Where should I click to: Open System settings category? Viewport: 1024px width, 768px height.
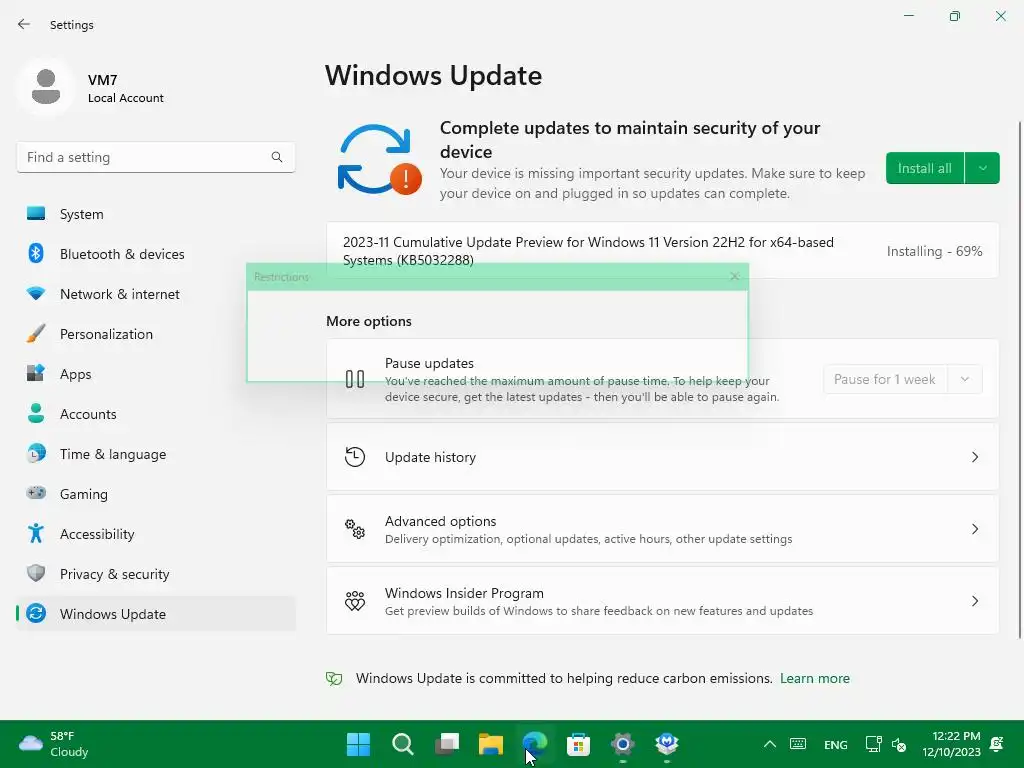(155, 214)
